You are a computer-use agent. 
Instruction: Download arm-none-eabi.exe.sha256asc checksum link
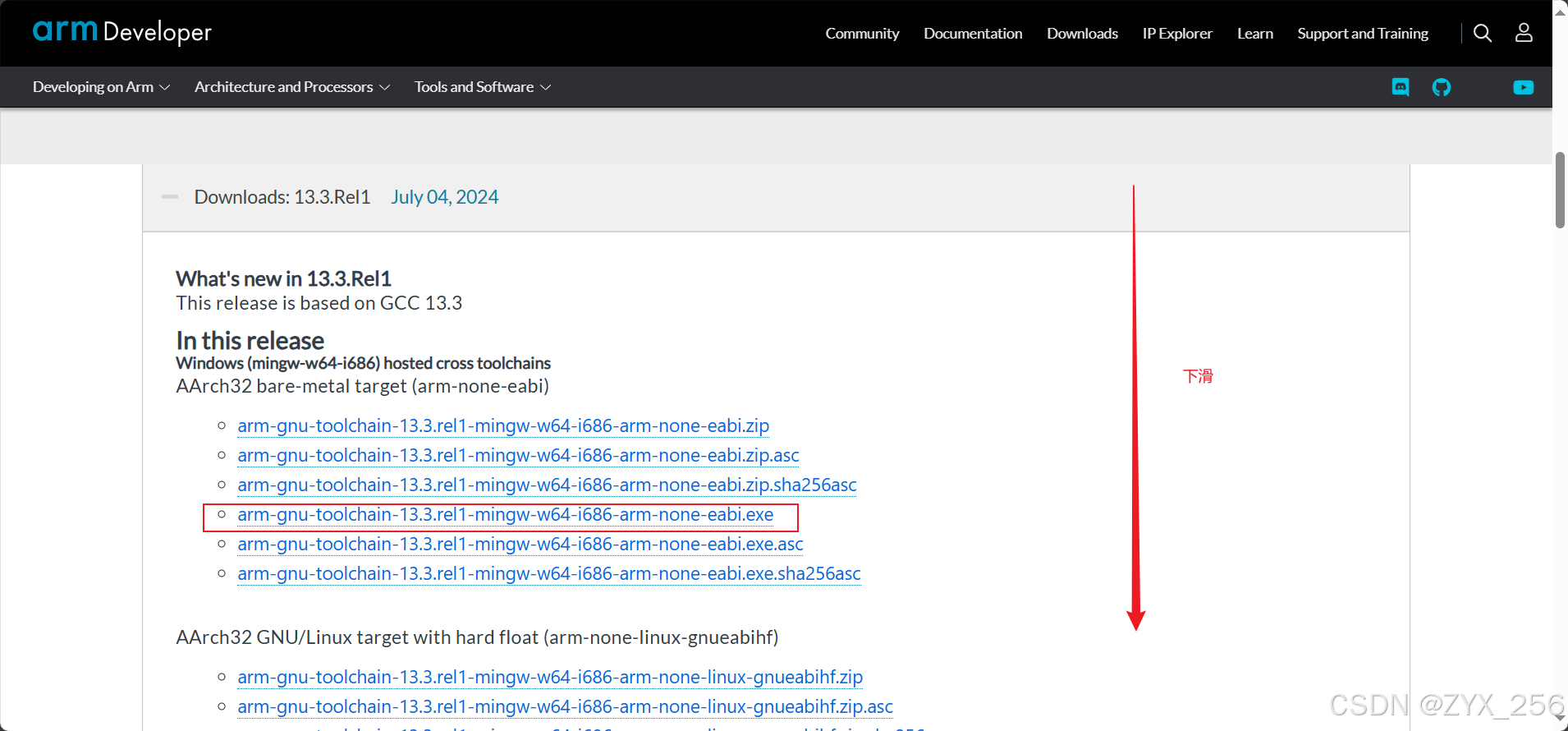tap(549, 573)
